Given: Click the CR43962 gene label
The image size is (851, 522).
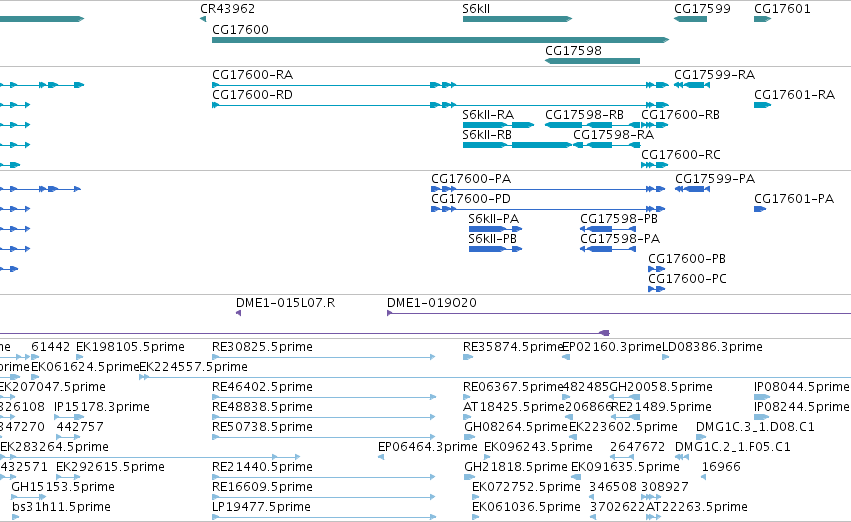Looking at the screenshot, I should point(227,9).
